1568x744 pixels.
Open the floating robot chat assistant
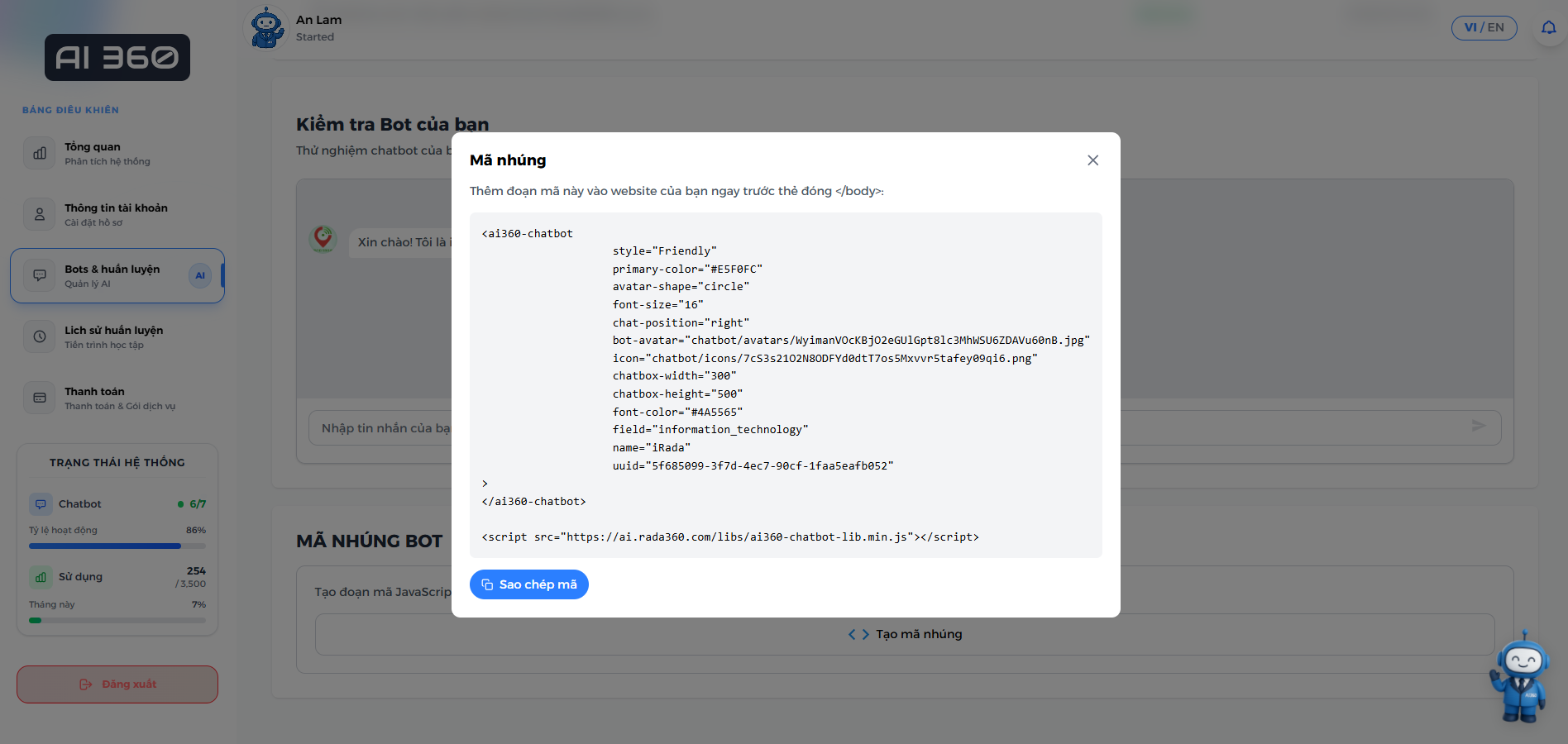point(1520,678)
